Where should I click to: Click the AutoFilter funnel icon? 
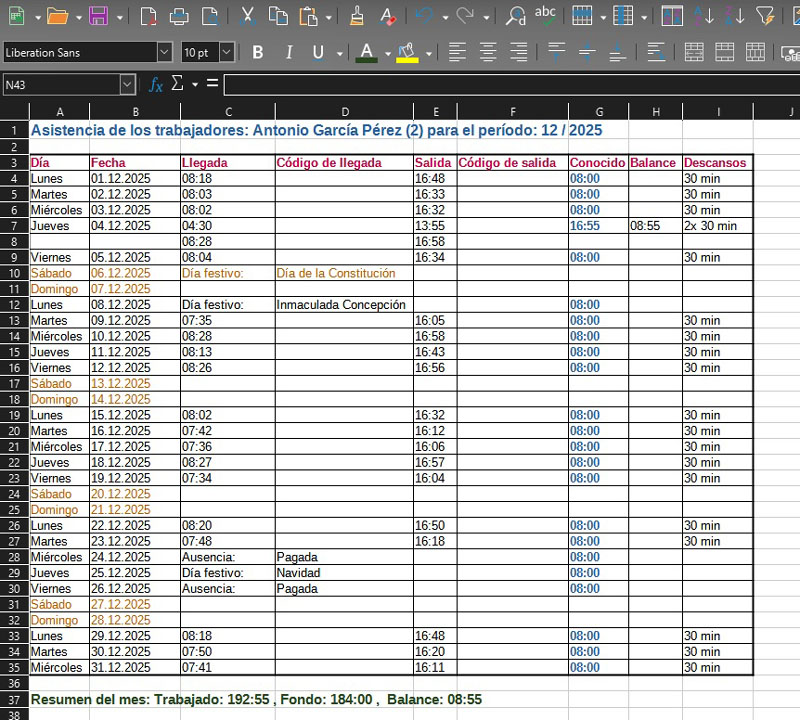tap(765, 16)
